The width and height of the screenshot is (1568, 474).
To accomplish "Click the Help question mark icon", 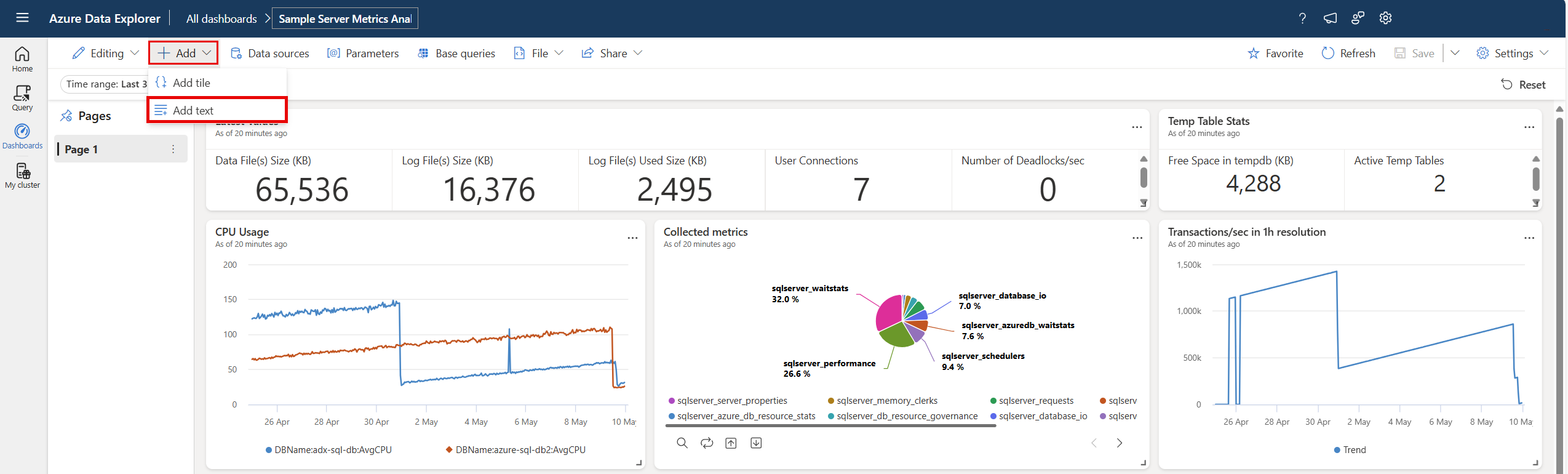I will tap(1302, 18).
